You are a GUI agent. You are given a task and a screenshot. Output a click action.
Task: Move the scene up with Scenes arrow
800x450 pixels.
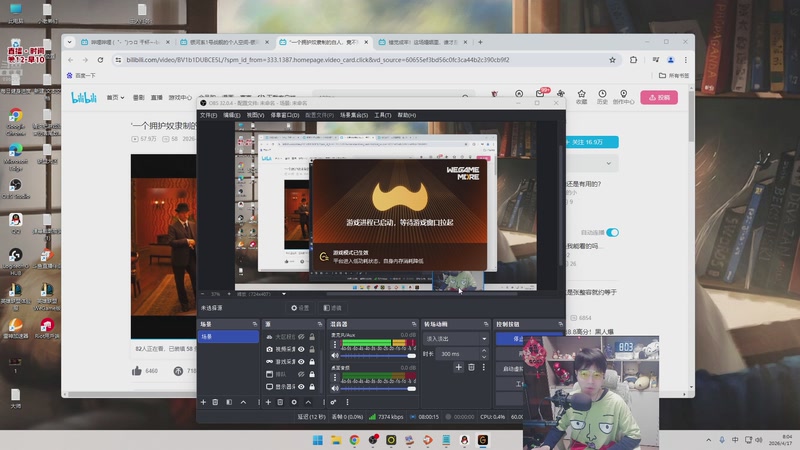coord(243,402)
